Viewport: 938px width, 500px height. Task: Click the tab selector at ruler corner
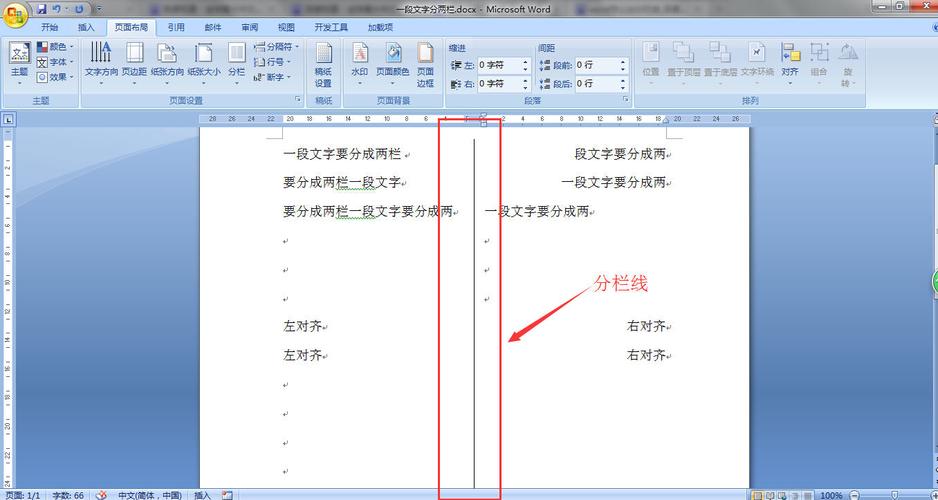8,119
